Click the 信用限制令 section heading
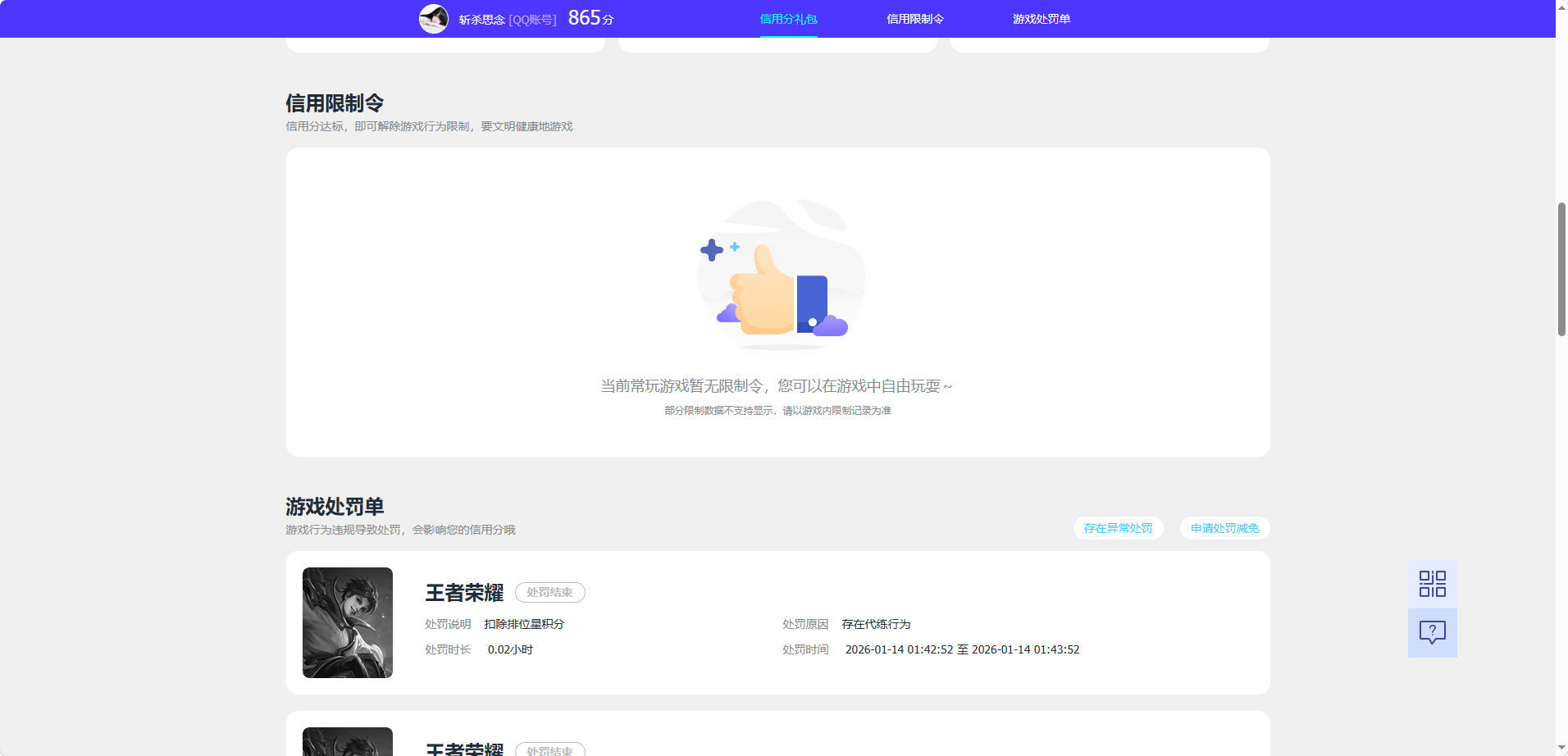This screenshot has width=1568, height=756. click(335, 103)
